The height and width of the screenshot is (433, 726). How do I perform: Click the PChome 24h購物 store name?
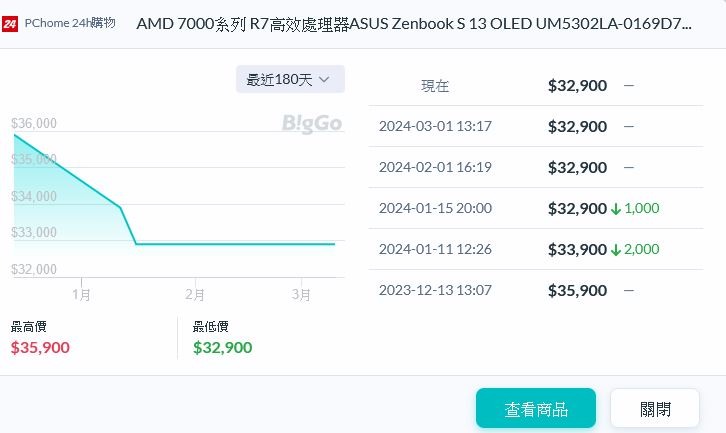pyautogui.click(x=70, y=23)
